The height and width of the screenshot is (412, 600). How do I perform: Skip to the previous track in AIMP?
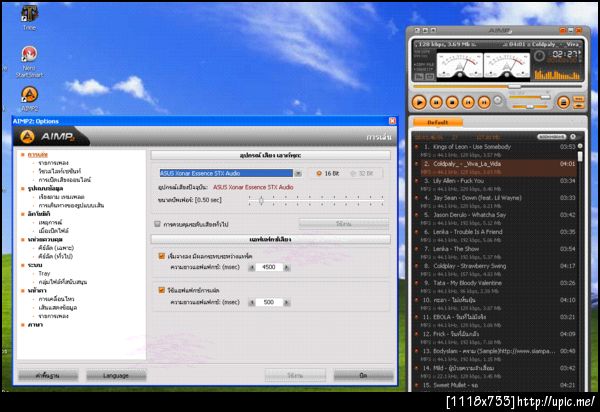pos(468,102)
